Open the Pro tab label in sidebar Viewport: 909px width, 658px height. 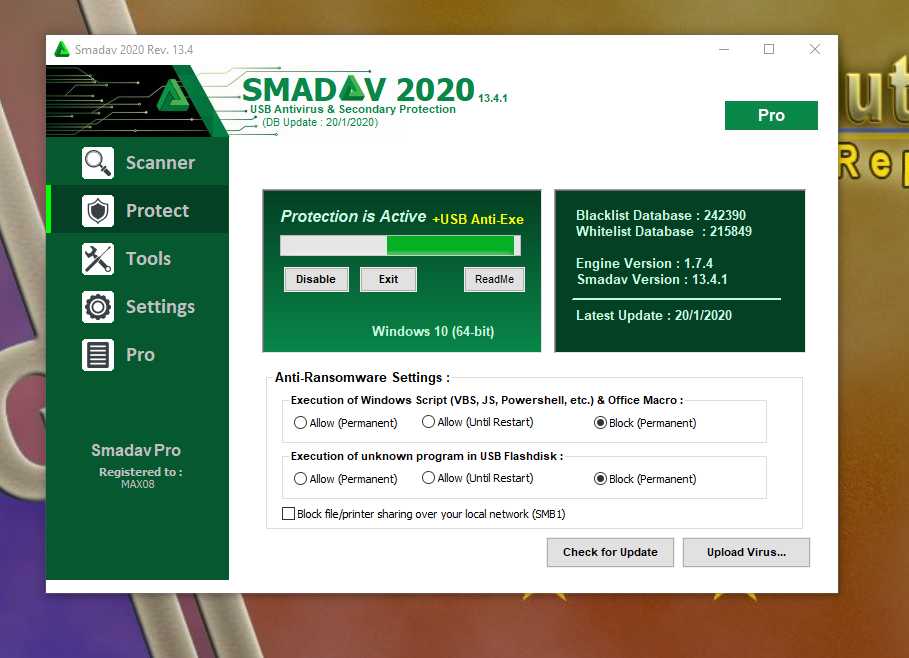pos(140,355)
